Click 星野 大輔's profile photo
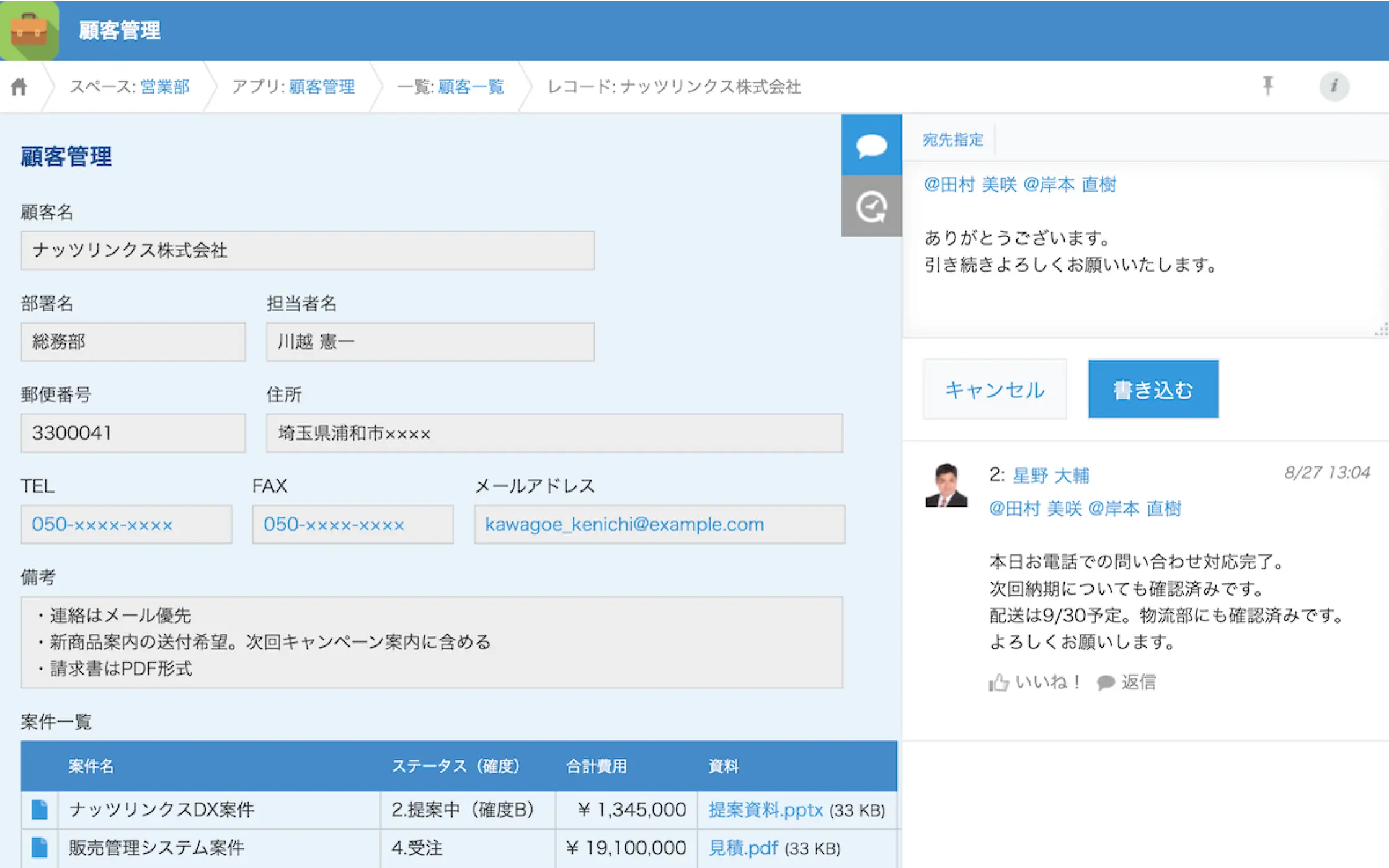This screenshot has width=1389, height=868. (946, 485)
